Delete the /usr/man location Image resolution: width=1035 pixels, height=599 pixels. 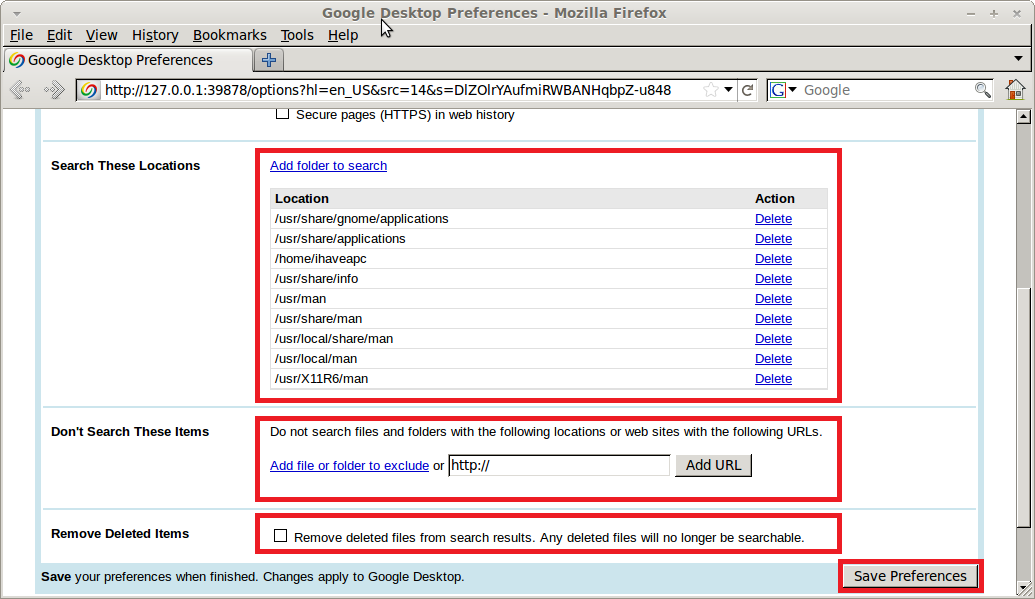(x=773, y=299)
